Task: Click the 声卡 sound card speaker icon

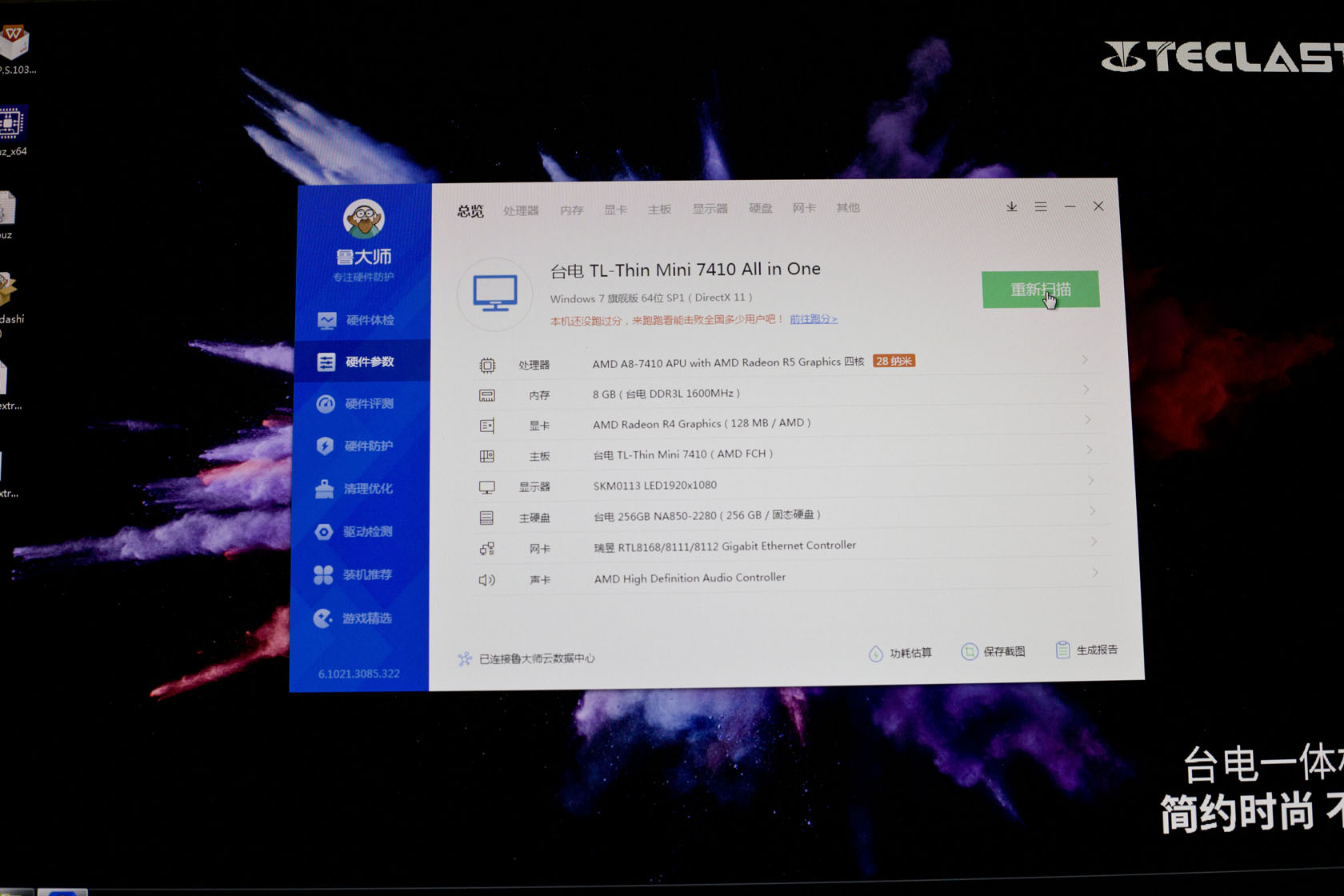Action: (x=486, y=580)
